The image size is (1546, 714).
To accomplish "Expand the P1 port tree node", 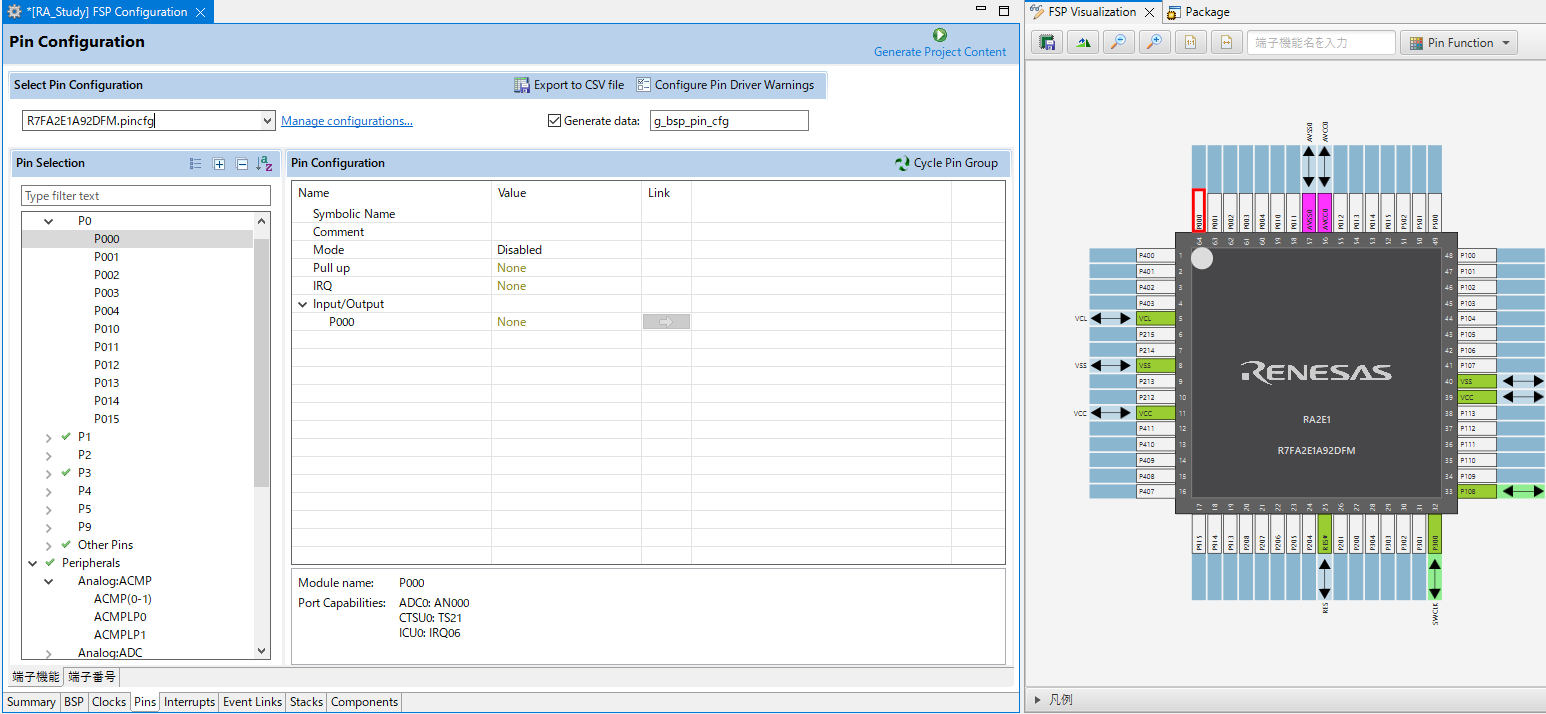I will 49,437.
